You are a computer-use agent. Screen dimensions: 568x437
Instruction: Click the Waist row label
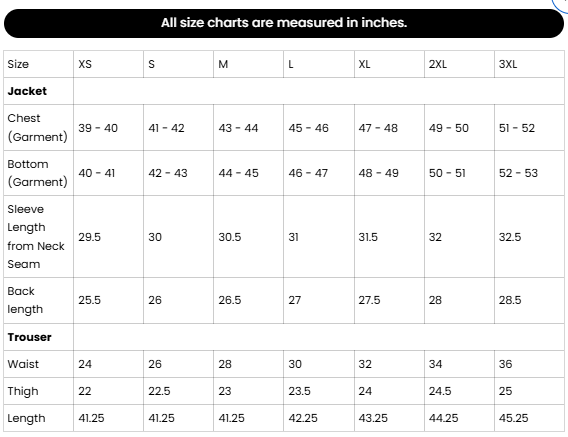point(23,364)
